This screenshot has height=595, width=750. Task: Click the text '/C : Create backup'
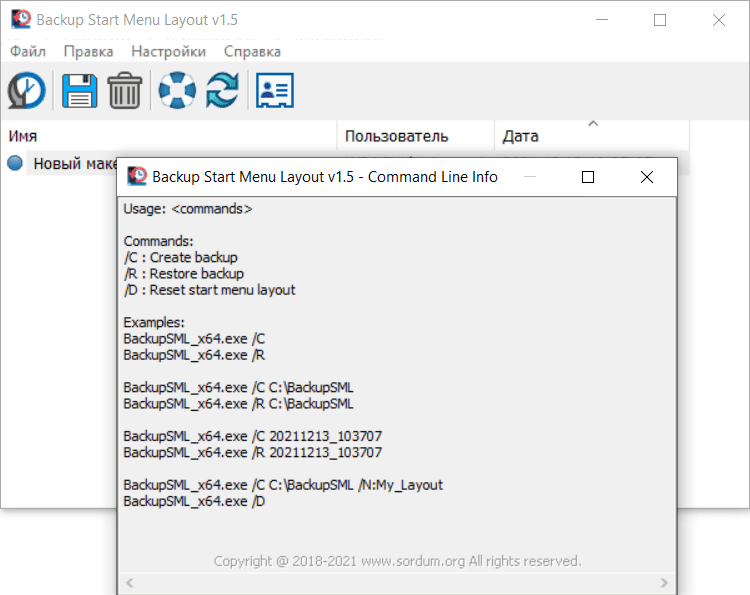(x=180, y=257)
